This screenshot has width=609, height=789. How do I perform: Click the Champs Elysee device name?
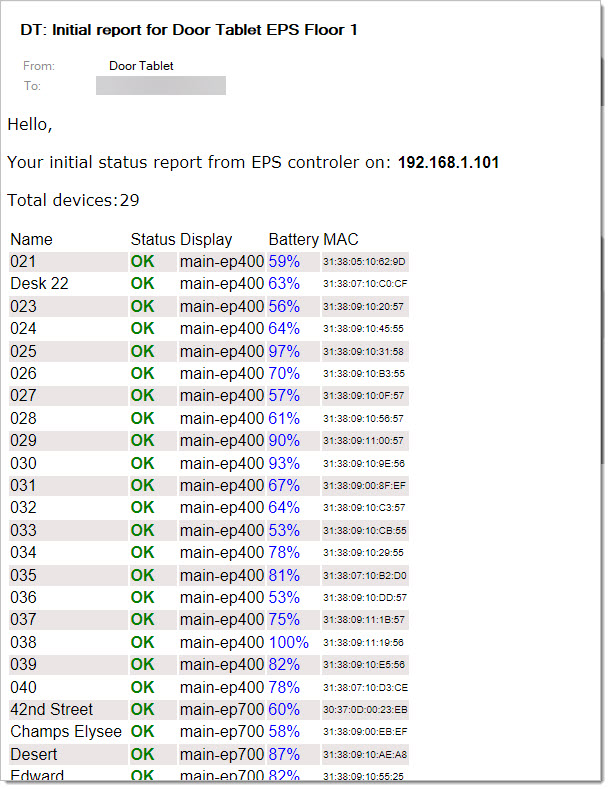tap(66, 732)
